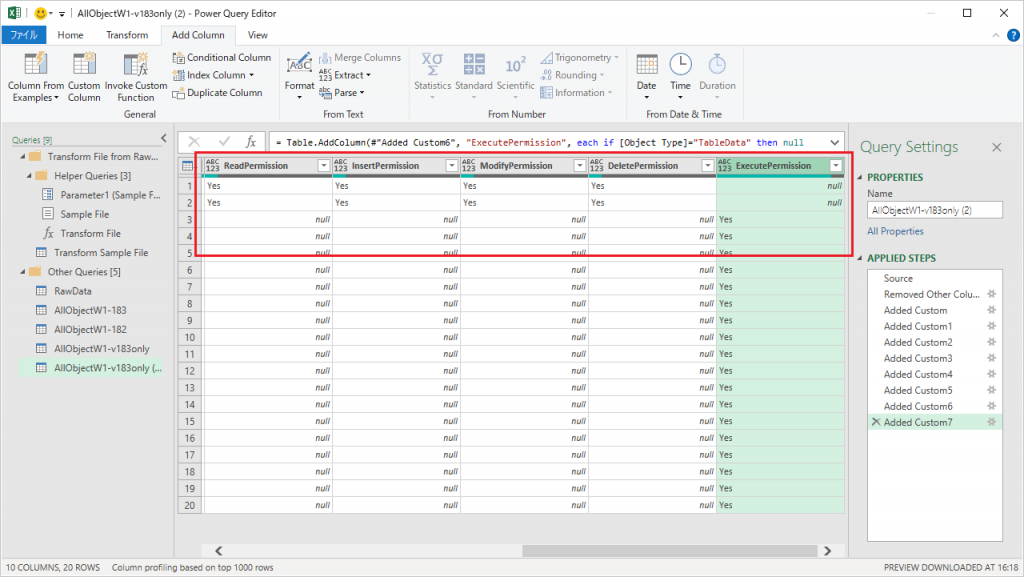The height and width of the screenshot is (577, 1024).
Task: Click the All Properties link
Action: [895, 231]
